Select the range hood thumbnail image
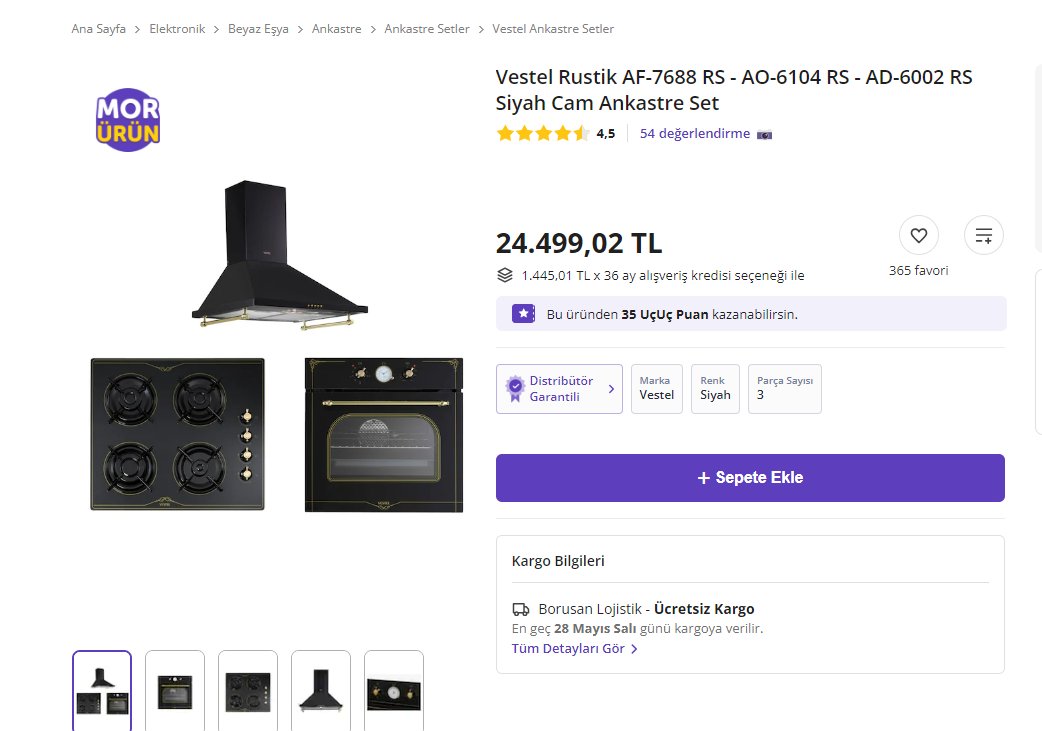Image resolution: width=1042 pixels, height=731 pixels. [x=321, y=691]
